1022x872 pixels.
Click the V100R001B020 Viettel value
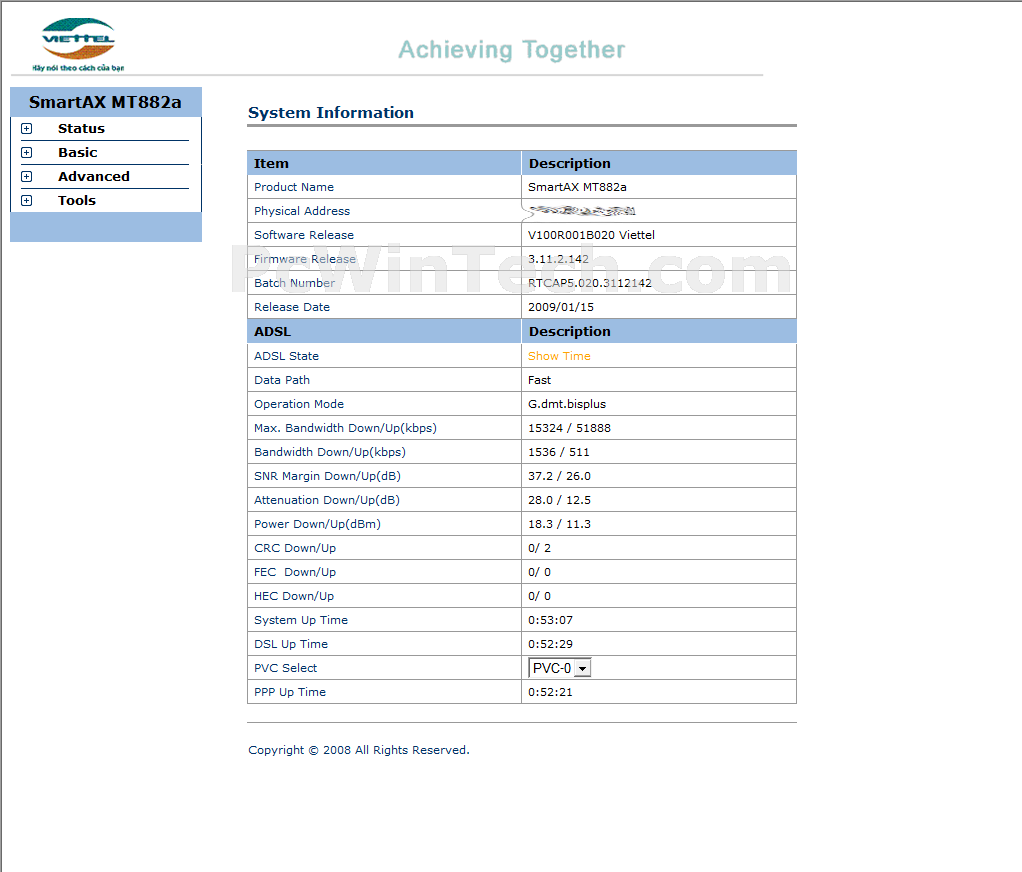tap(591, 235)
